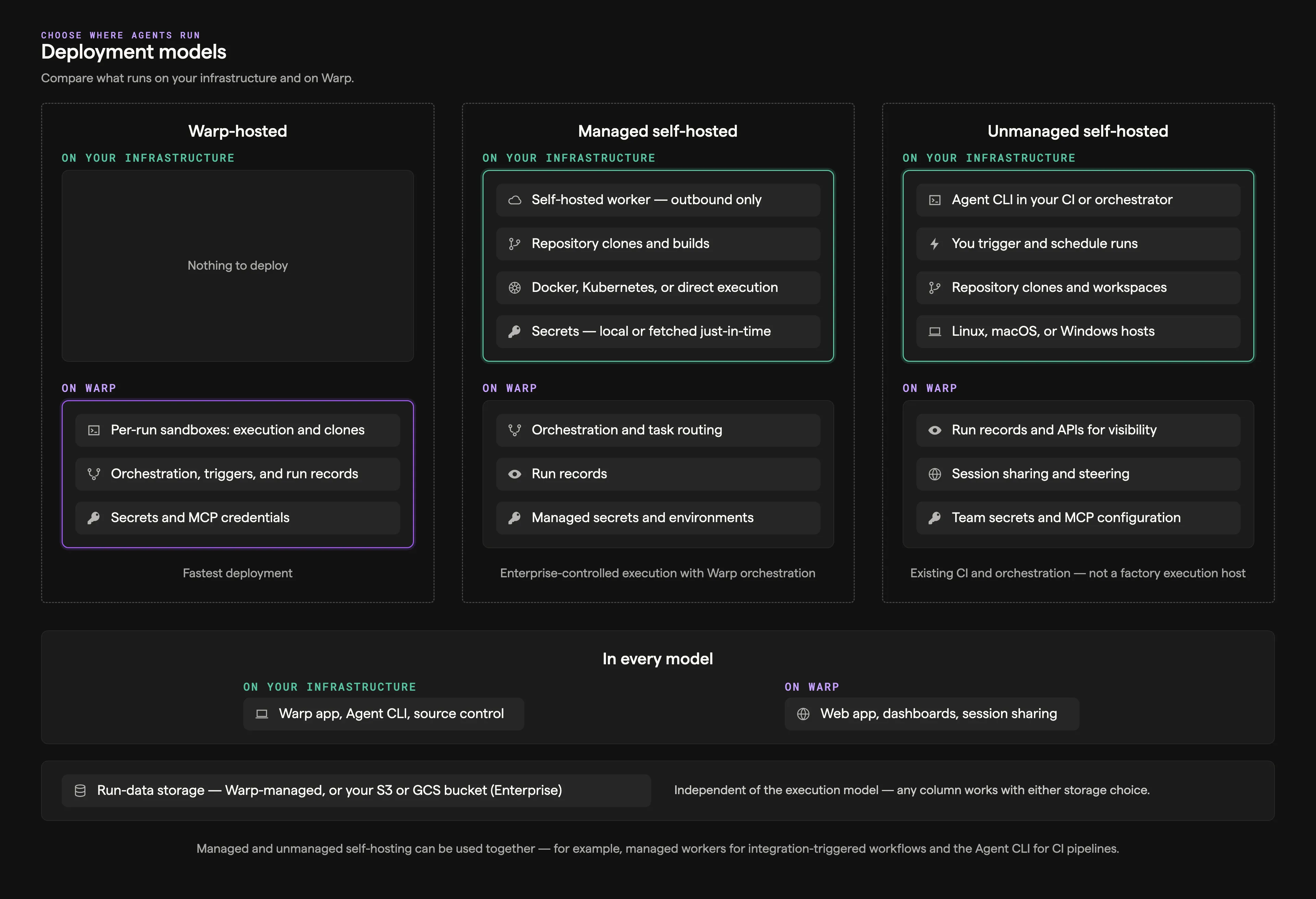The width and height of the screenshot is (1316, 899).
Task: Click the laptop icon beside Warp app, Agent CLI
Action: (261, 714)
